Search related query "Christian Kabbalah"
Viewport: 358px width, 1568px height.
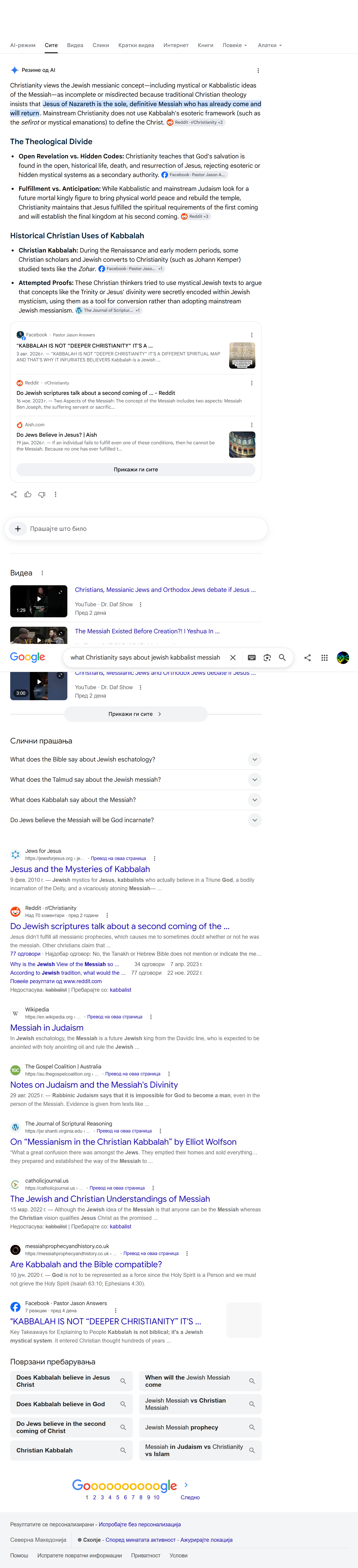click(71, 1450)
